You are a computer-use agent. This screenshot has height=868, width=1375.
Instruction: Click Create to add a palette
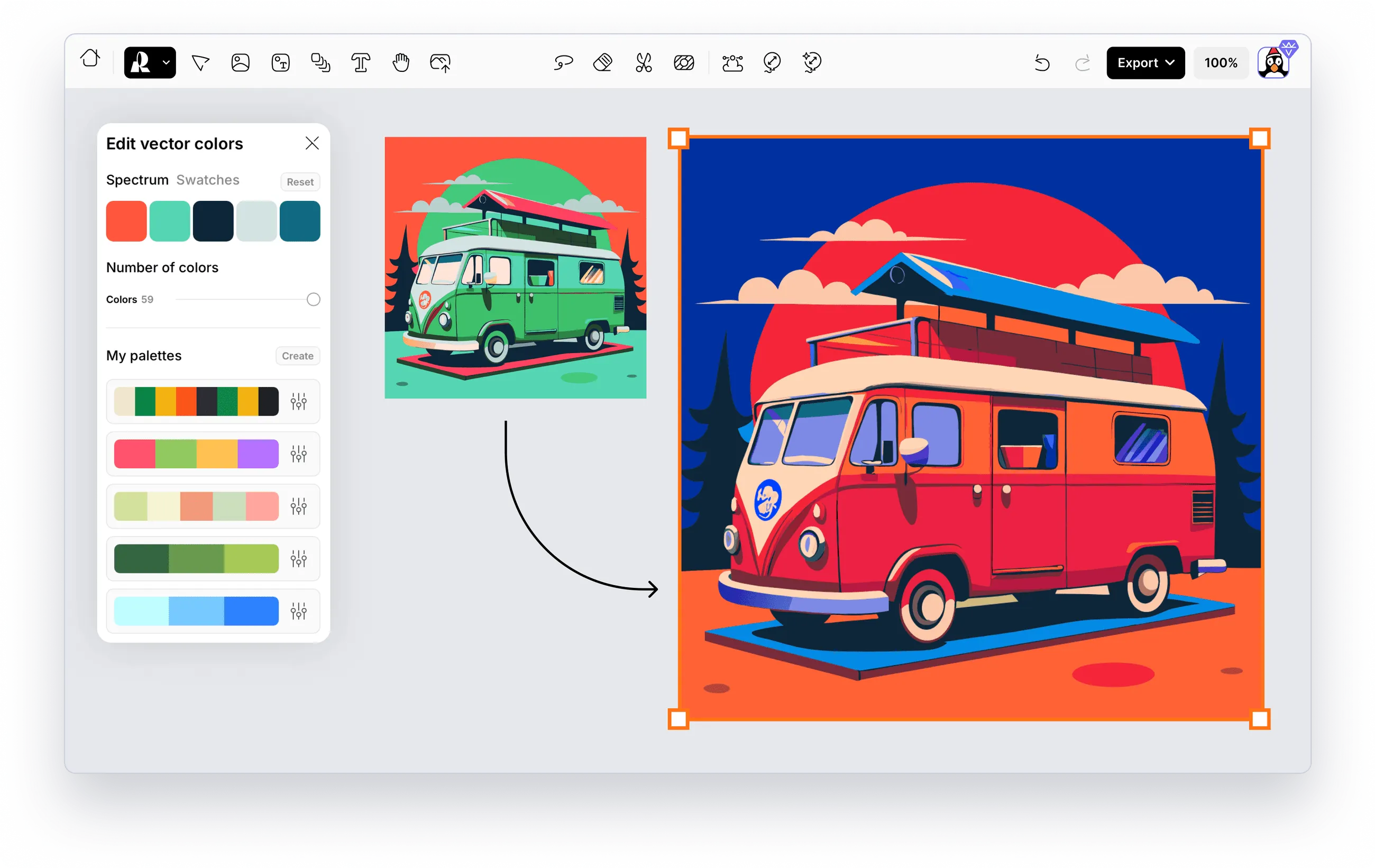pyautogui.click(x=298, y=356)
